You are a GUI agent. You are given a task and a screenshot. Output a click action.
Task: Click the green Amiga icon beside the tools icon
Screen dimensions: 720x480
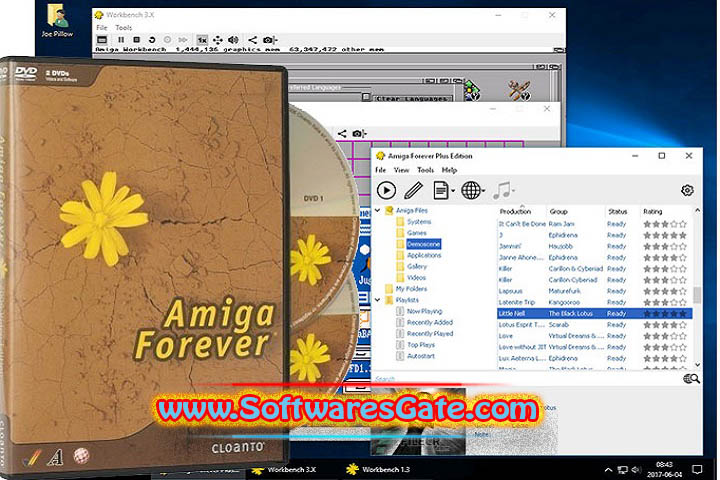click(472, 90)
